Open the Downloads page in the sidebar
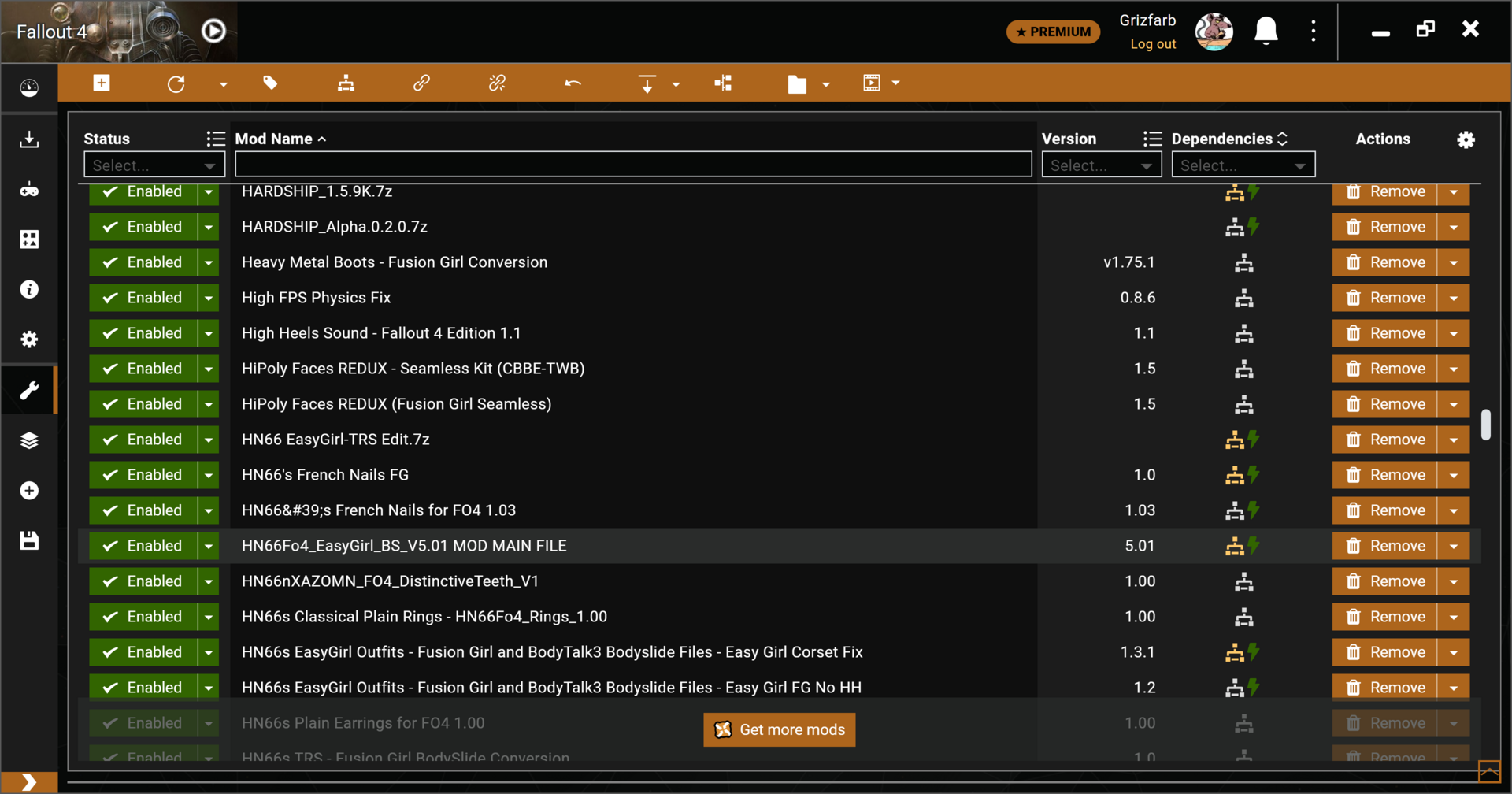1512x794 pixels. (x=29, y=139)
